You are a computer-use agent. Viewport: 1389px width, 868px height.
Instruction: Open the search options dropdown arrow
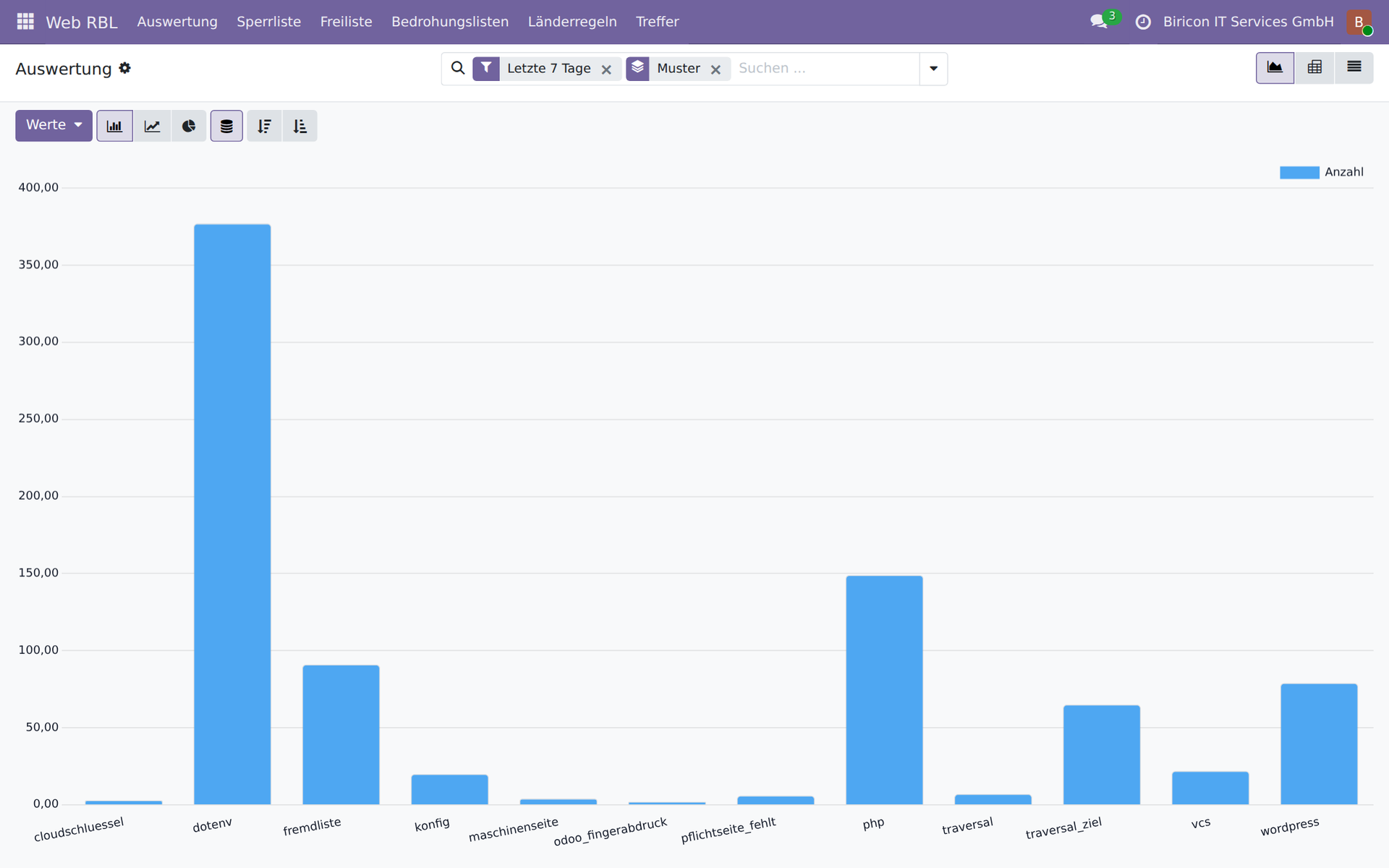point(933,69)
